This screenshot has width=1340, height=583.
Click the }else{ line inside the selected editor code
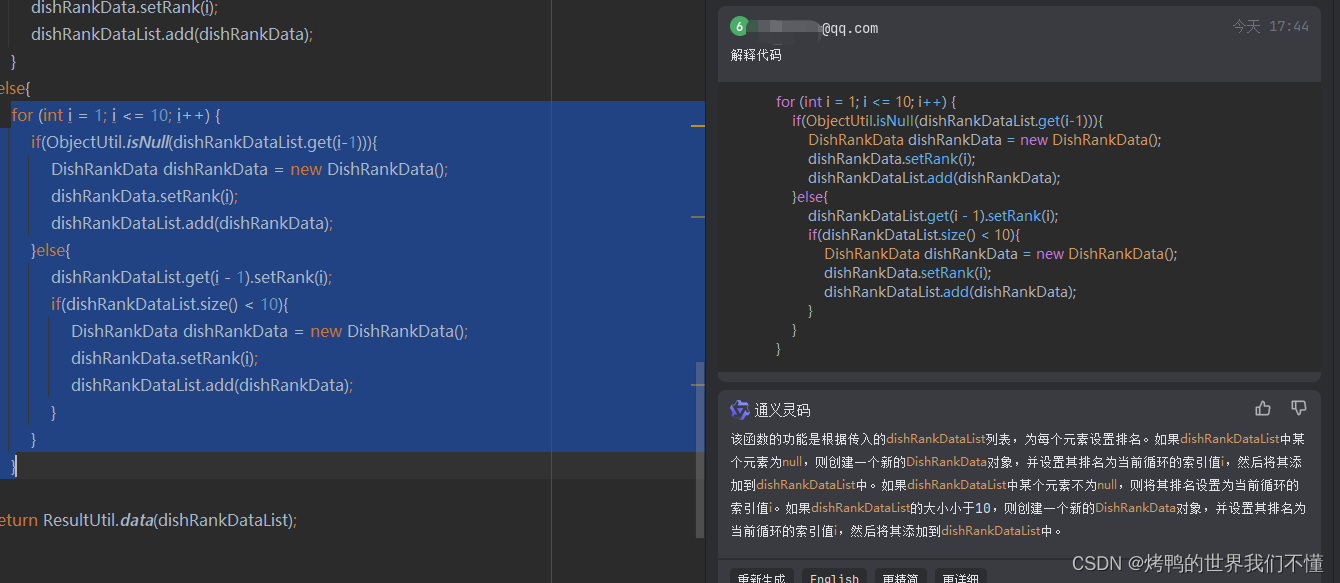click(x=51, y=250)
